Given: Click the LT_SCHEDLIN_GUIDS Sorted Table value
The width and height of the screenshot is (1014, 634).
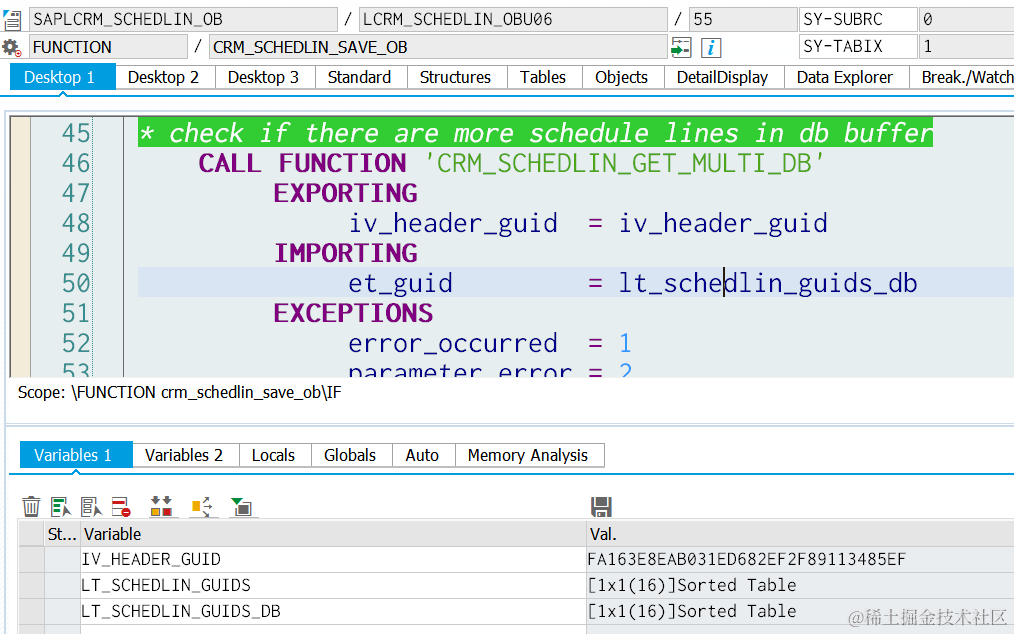Looking at the screenshot, I should 800,585.
